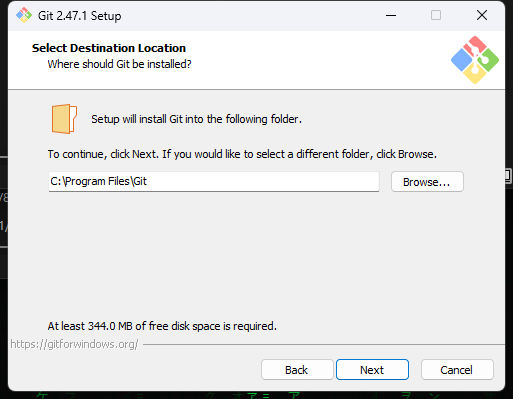513x399 pixels.
Task: Click the Git icon in title bar
Action: click(x=24, y=15)
